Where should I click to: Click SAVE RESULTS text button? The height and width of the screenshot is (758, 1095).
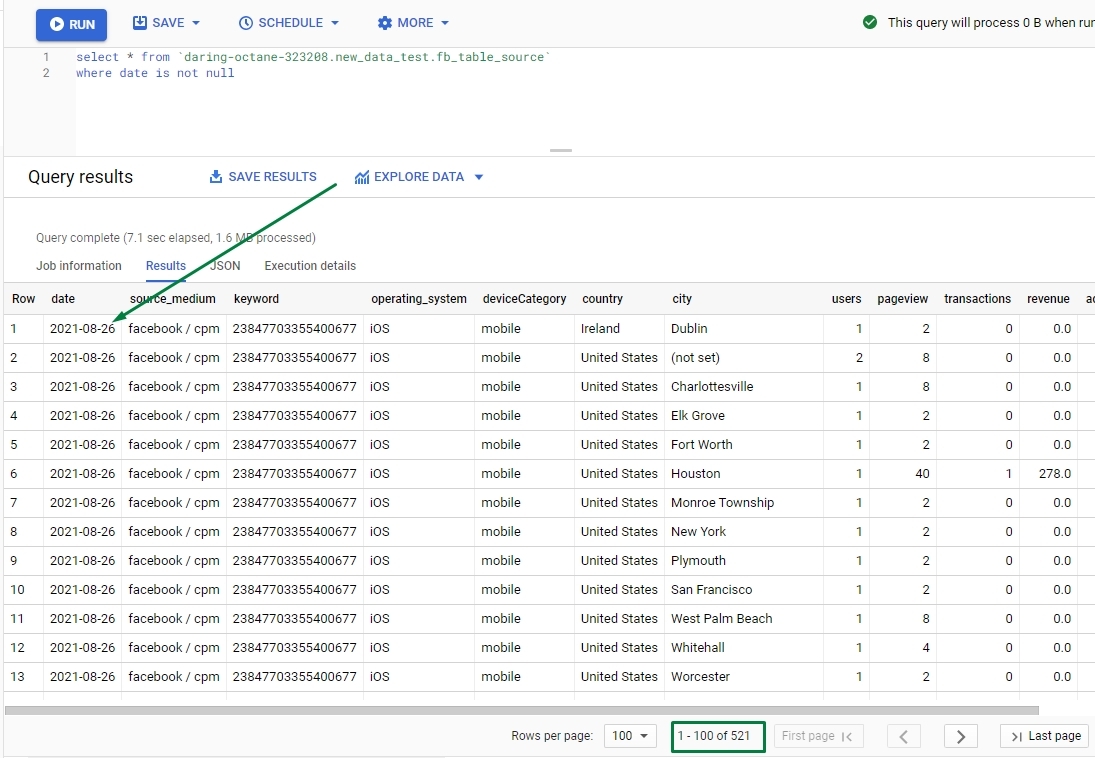point(272,177)
